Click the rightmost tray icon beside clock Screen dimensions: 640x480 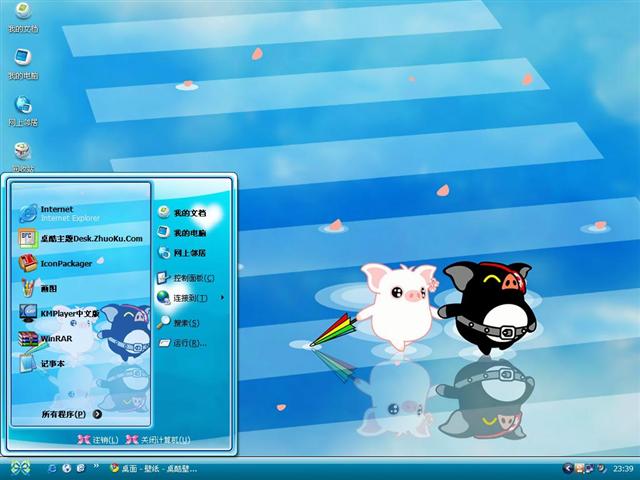pos(602,468)
